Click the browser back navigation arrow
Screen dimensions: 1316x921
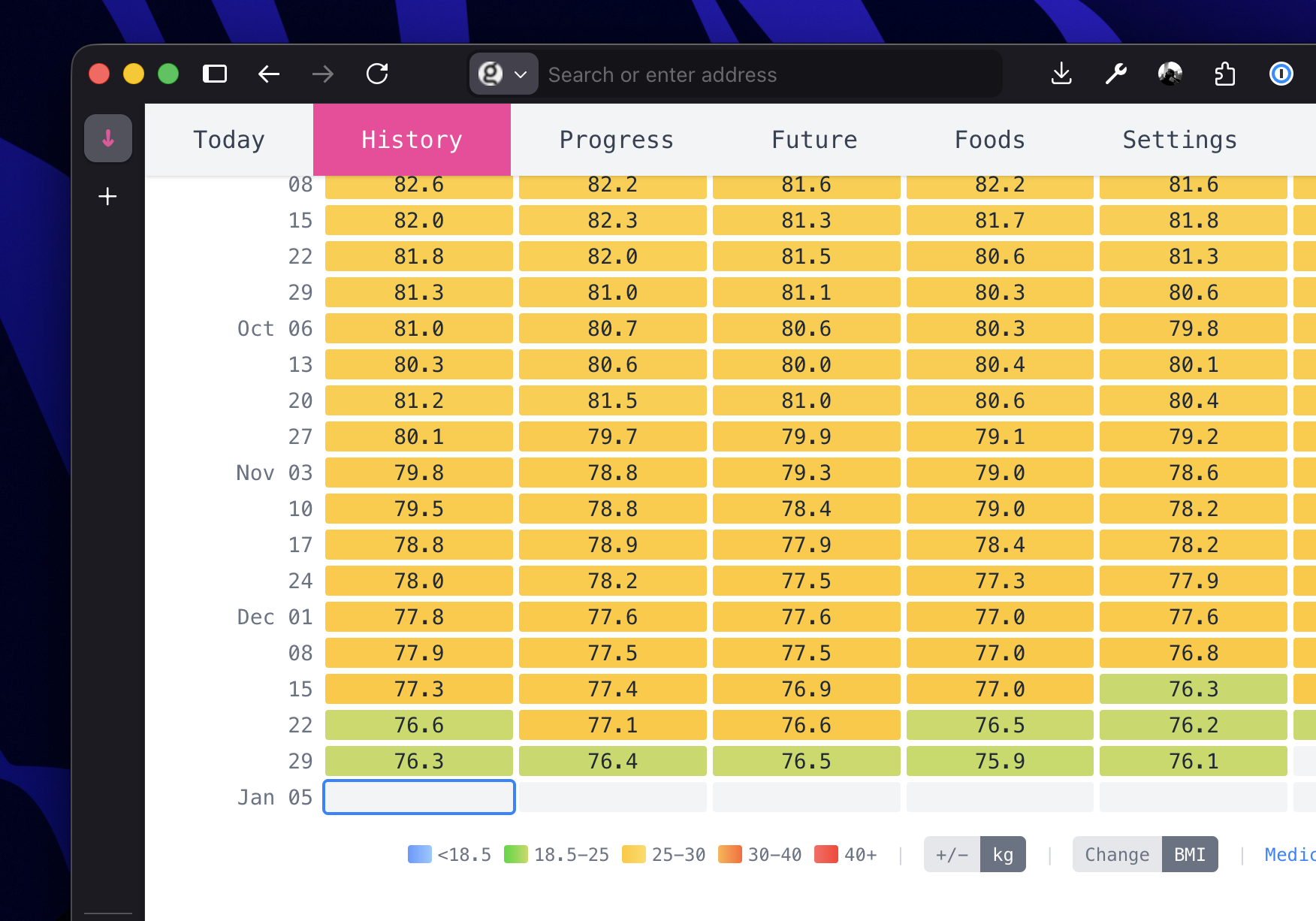tap(268, 74)
